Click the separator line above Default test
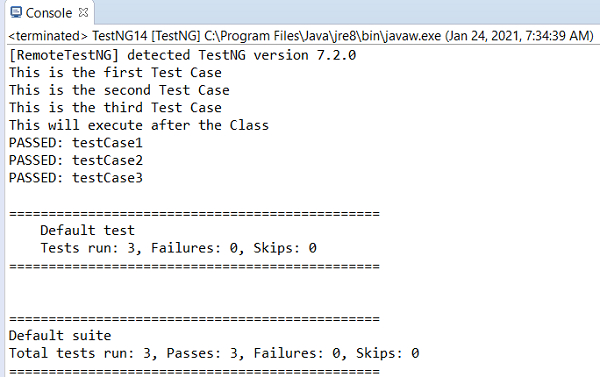 [x=194, y=214]
